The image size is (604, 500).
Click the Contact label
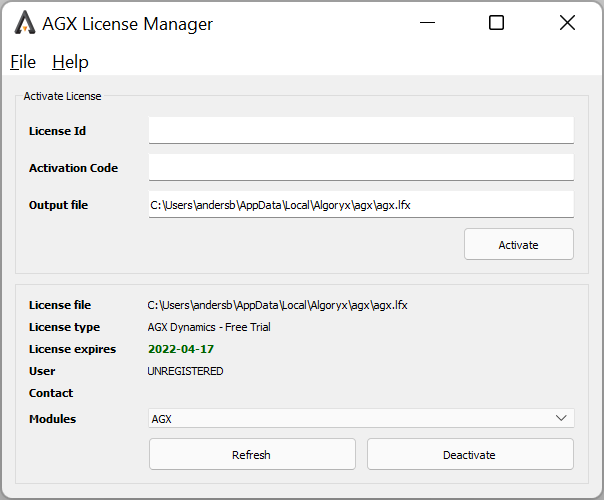coord(51,393)
